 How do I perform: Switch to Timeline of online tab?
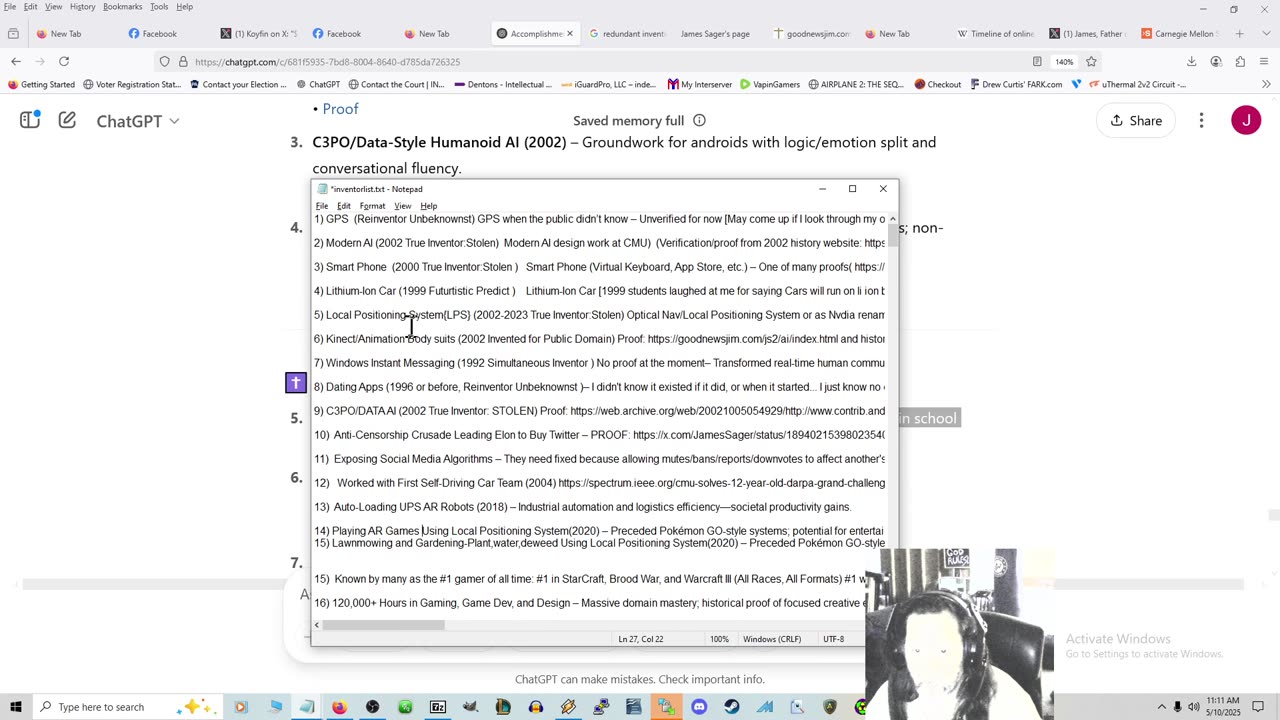pyautogui.click(x=995, y=34)
